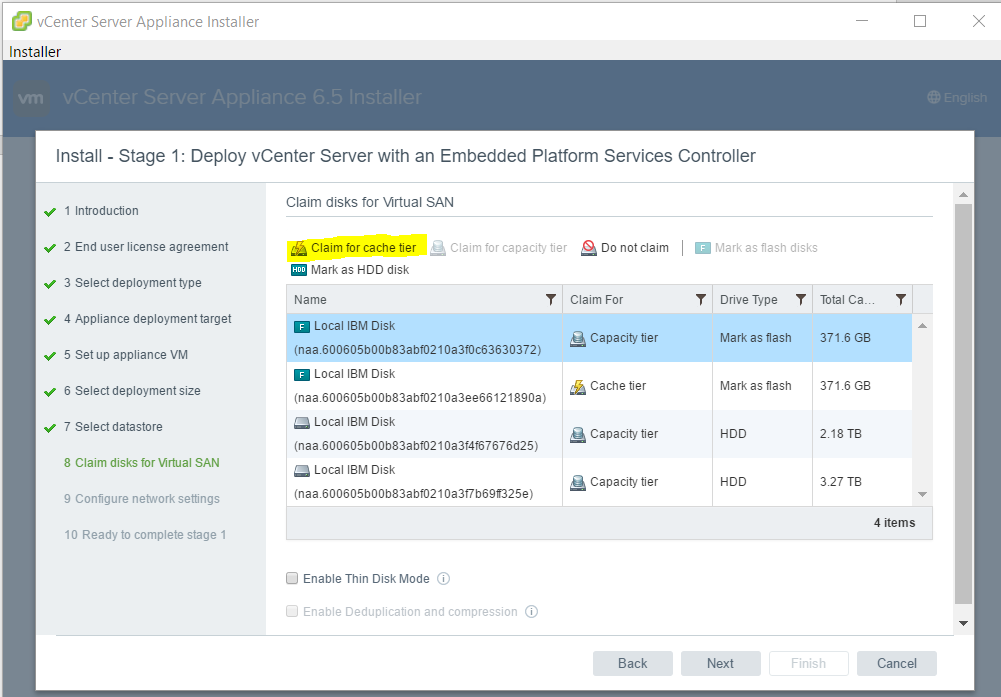This screenshot has width=1001, height=697.
Task: Click flash icon of disk ending 0372
Action: tap(302, 326)
